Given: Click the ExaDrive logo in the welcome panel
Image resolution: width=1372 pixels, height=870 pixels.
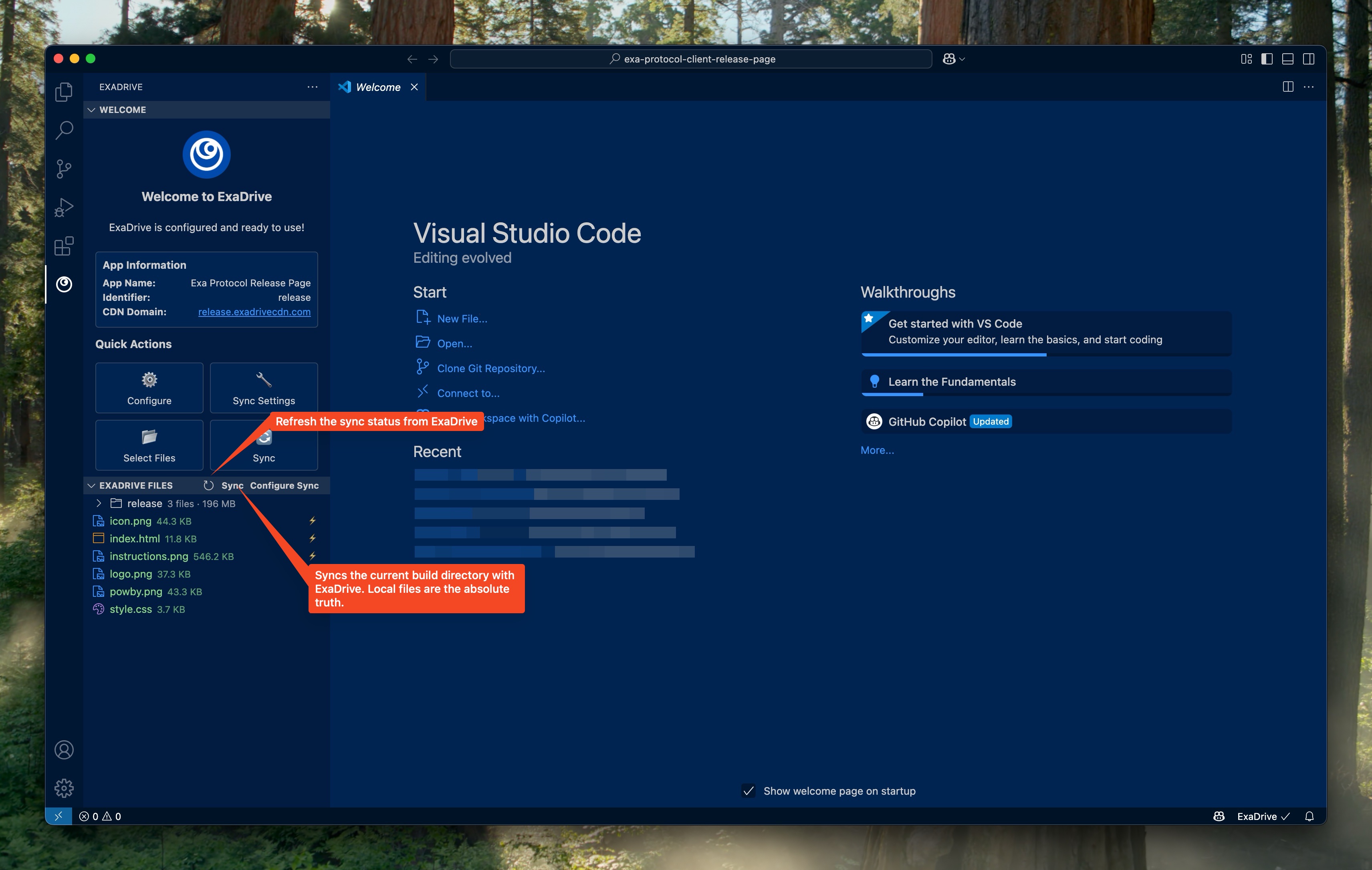Looking at the screenshot, I should 206,154.
